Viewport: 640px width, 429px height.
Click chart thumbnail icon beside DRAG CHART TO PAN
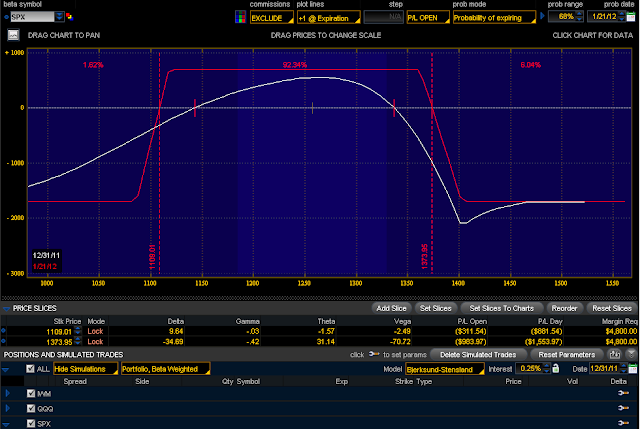pyautogui.click(x=13, y=35)
